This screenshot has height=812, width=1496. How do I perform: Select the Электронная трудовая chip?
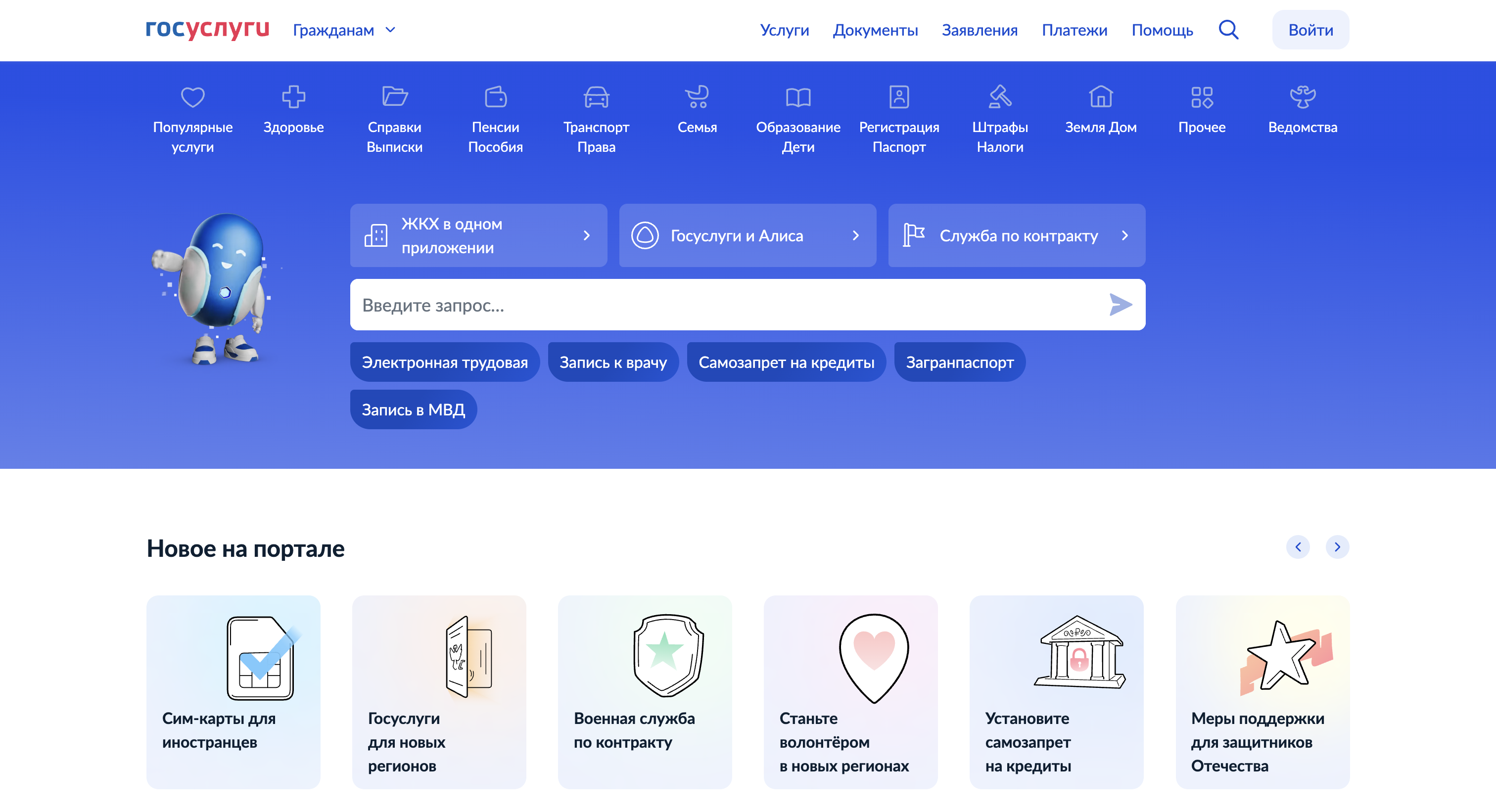445,361
